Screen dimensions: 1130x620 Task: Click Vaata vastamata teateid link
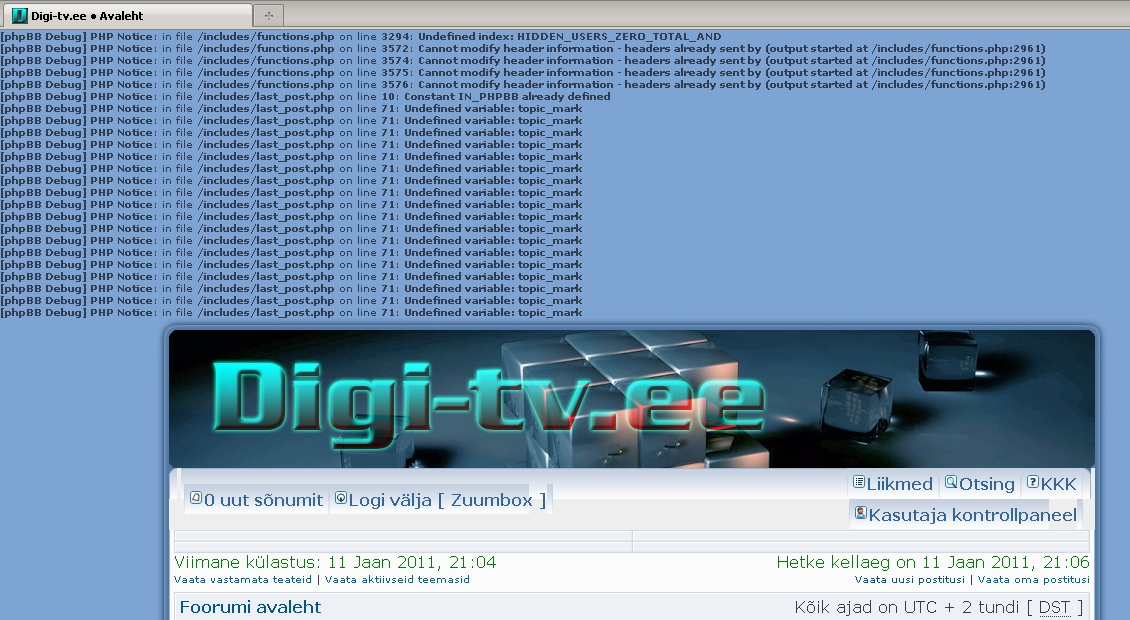243,579
